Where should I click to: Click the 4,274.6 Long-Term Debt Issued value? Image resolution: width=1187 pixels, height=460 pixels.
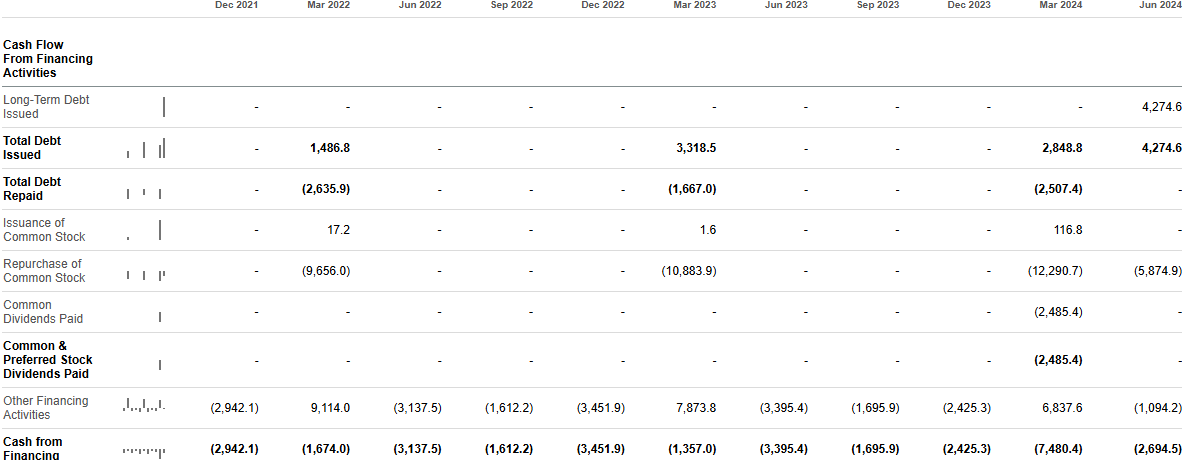(1161, 107)
